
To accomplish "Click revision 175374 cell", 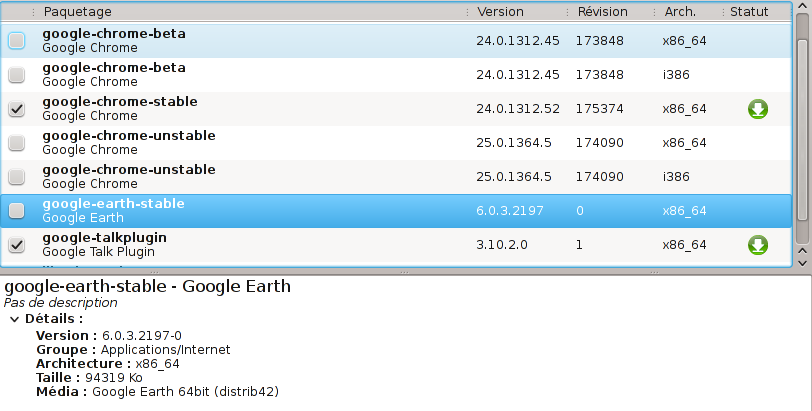I will (x=600, y=109).
